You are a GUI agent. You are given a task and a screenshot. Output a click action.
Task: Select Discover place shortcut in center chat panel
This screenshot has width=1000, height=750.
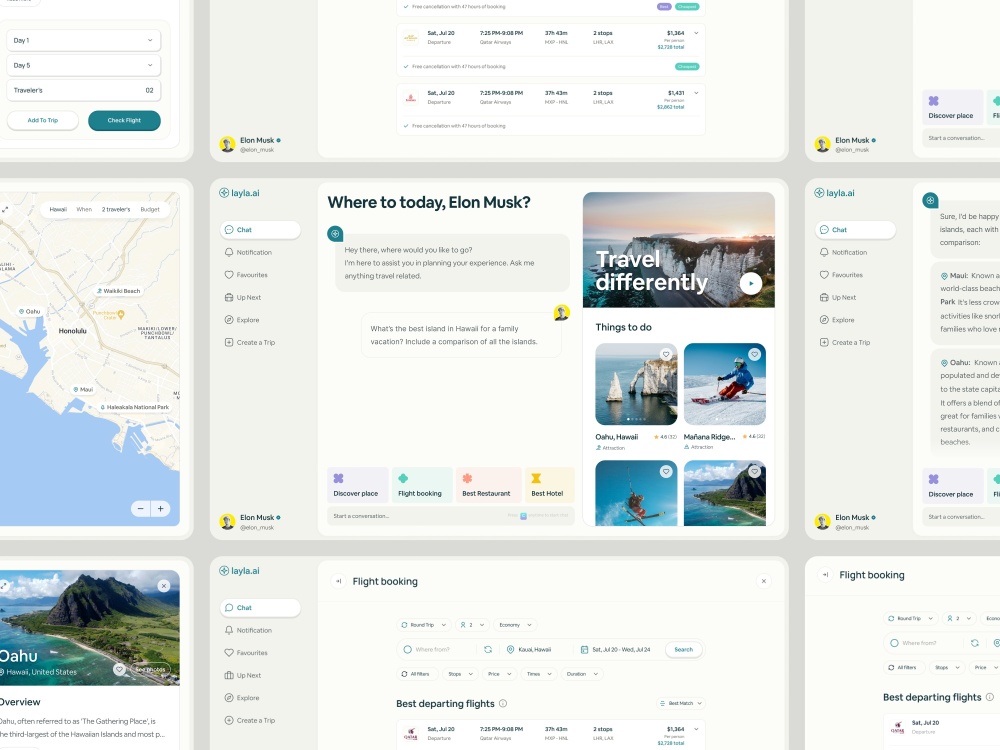click(357, 485)
